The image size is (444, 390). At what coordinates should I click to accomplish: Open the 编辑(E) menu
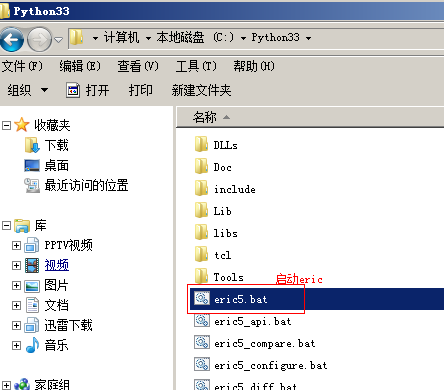(80, 66)
